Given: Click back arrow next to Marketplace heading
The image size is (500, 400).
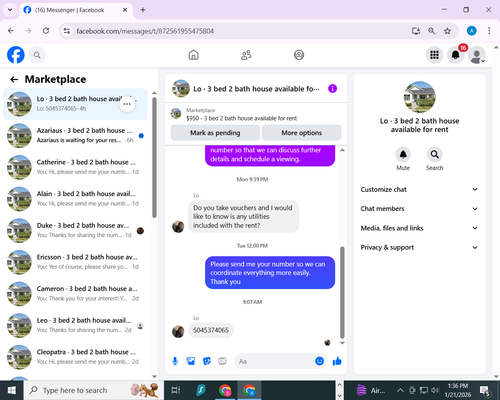Looking at the screenshot, I should coord(14,79).
